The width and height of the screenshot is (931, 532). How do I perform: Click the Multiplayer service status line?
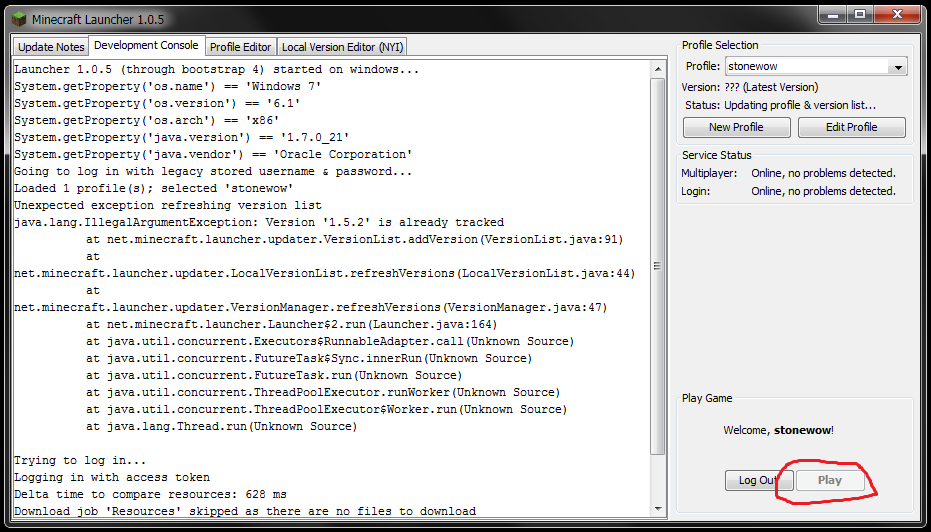point(789,173)
